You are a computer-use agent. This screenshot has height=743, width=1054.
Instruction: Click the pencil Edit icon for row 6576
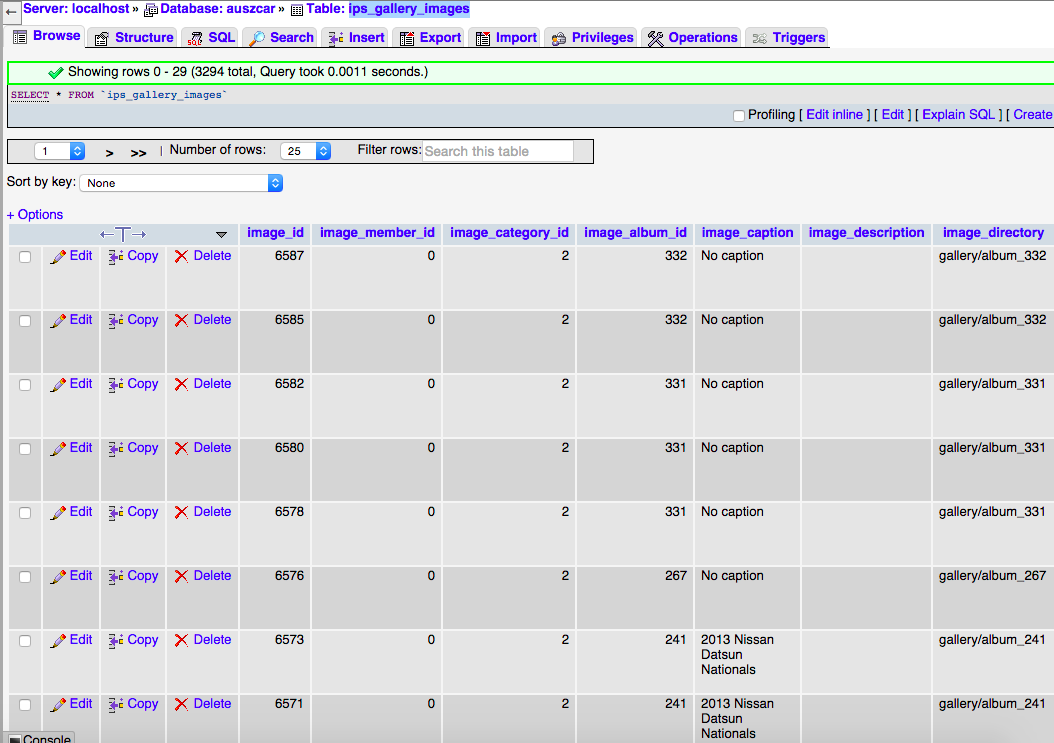[x=59, y=576]
